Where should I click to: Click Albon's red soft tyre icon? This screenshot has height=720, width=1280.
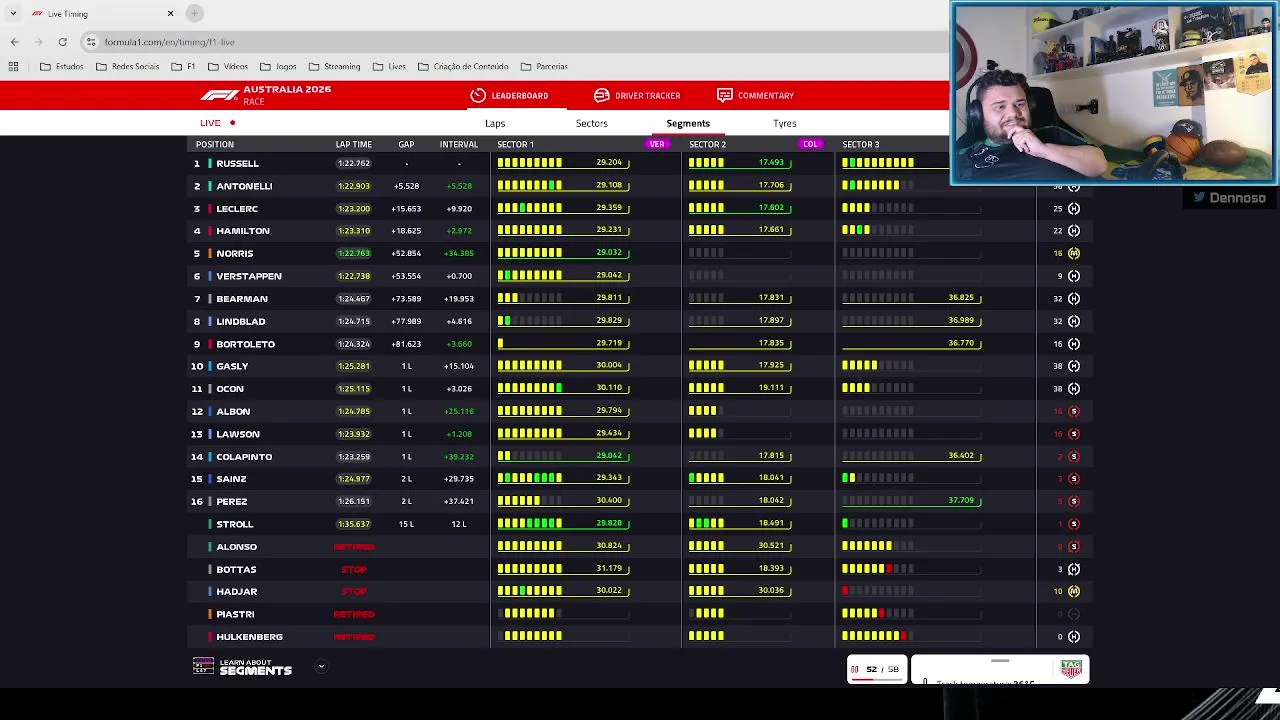1073,411
